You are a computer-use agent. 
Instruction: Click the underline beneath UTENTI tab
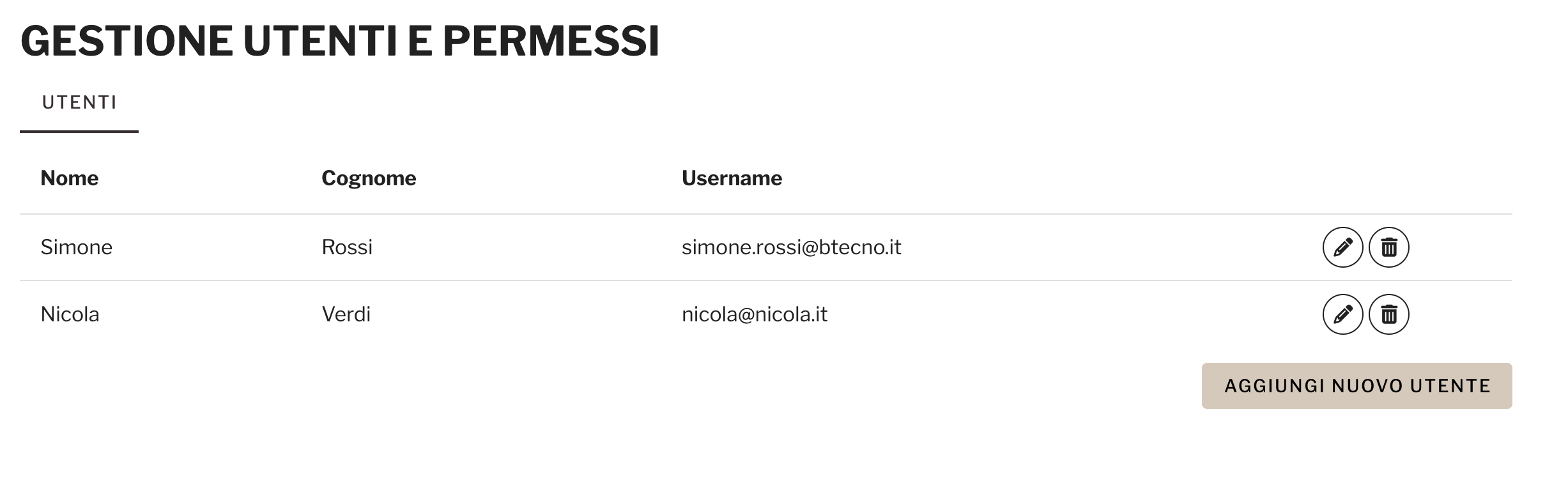(79, 132)
